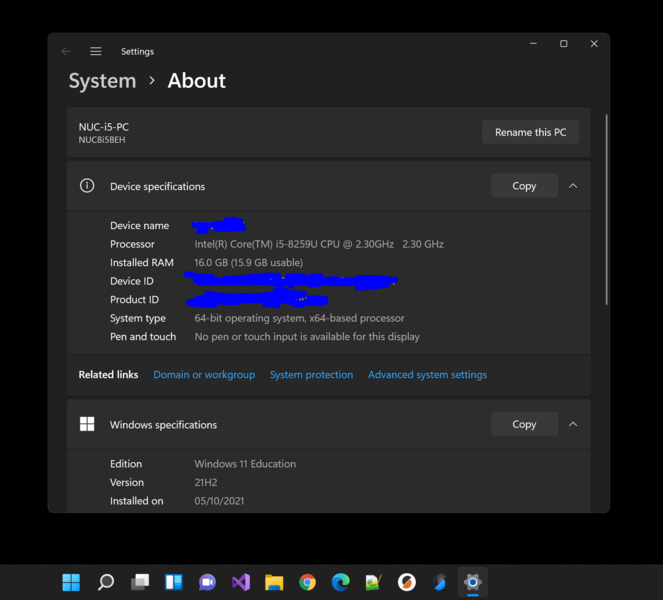Open taskbar Search
Image resolution: width=663 pixels, height=600 pixels.
click(x=106, y=582)
